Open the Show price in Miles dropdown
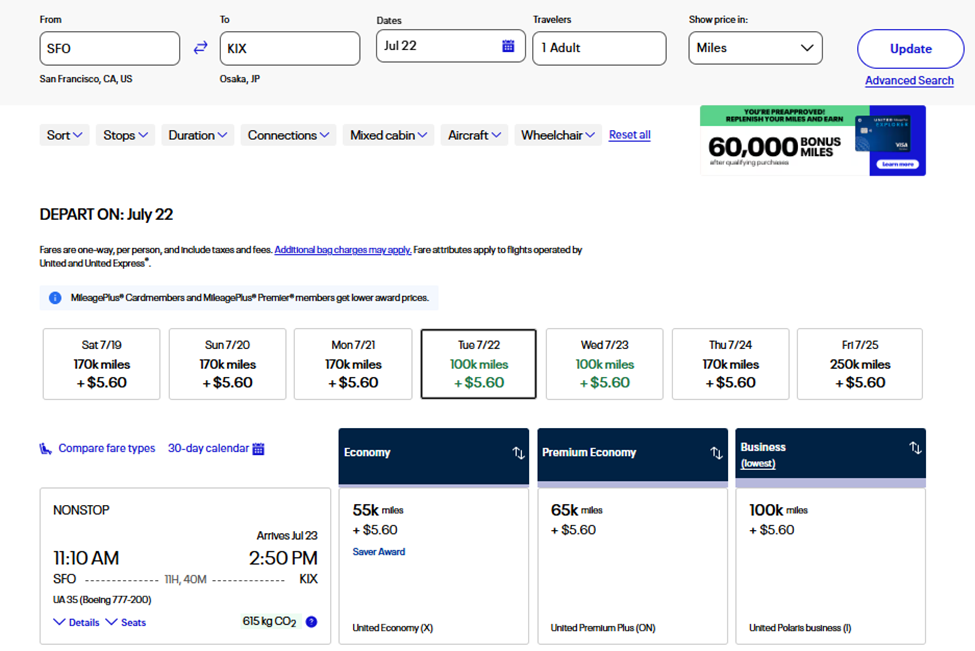This screenshot has height=651, width=975. click(x=755, y=48)
